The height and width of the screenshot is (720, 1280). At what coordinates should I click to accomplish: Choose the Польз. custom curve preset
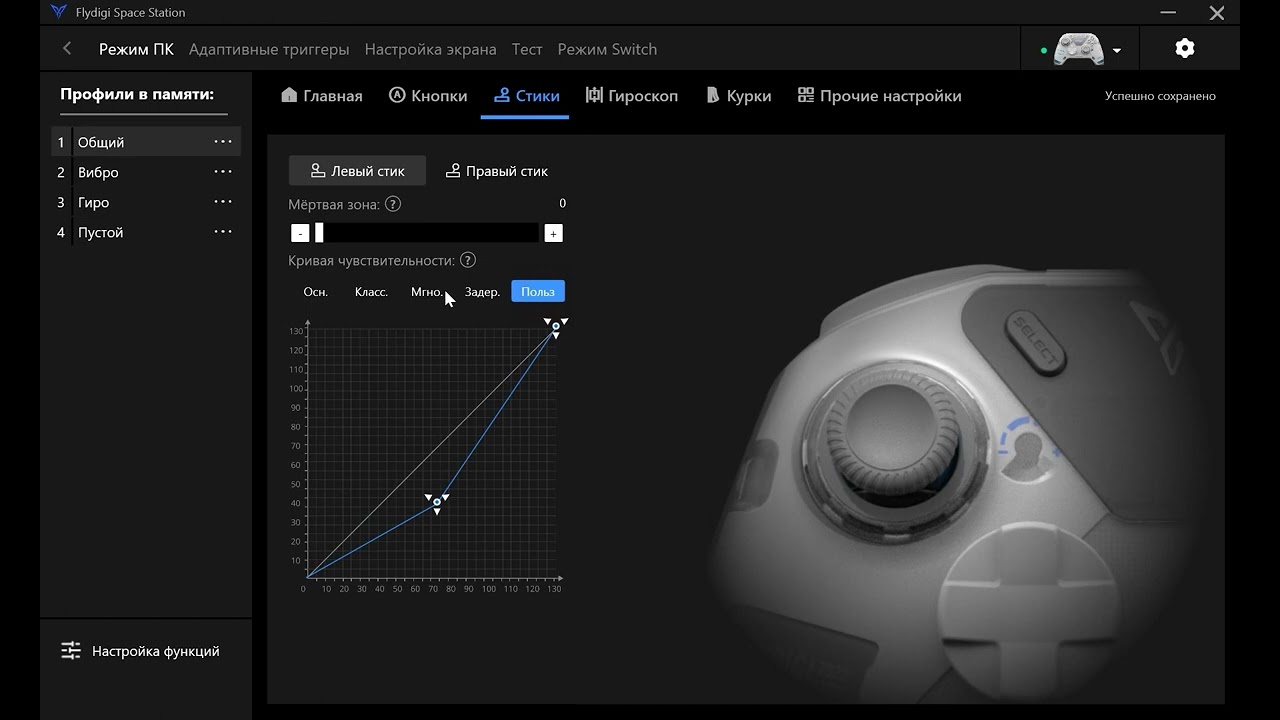tap(538, 292)
